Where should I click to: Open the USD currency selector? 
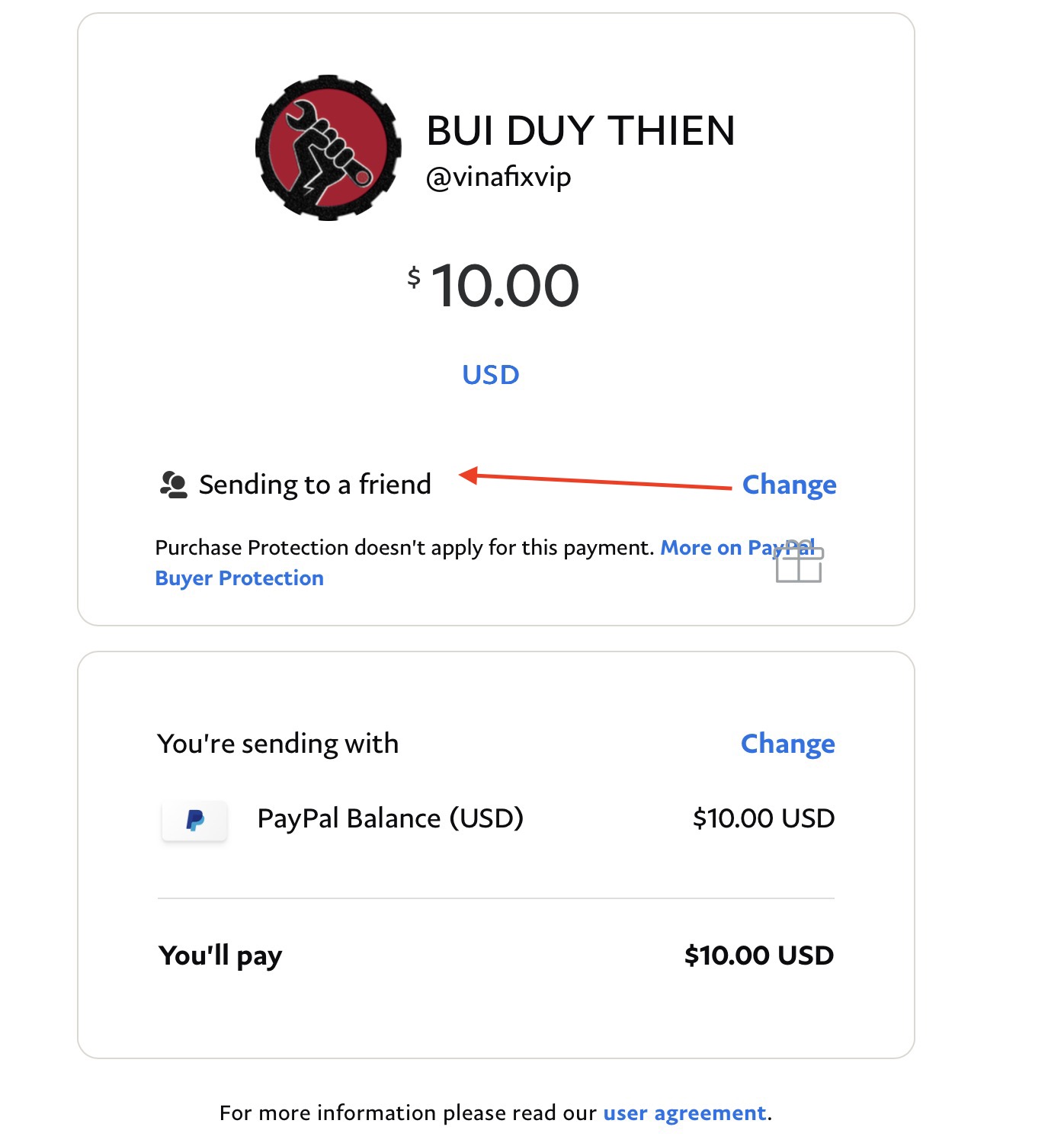pos(491,375)
